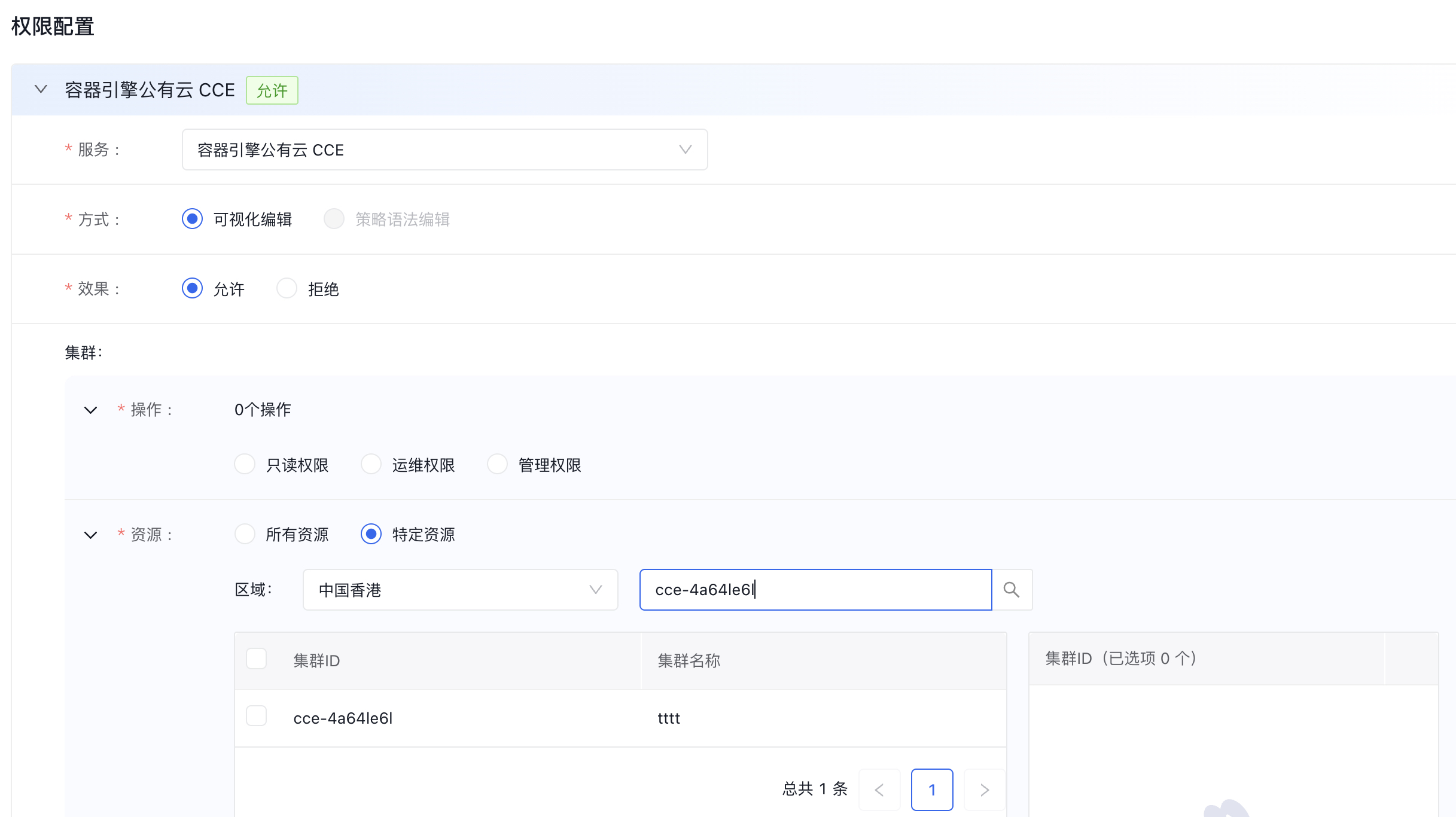The width and height of the screenshot is (1456, 817).
Task: Click the cce-4a64le6l cluster ID cell
Action: [343, 718]
